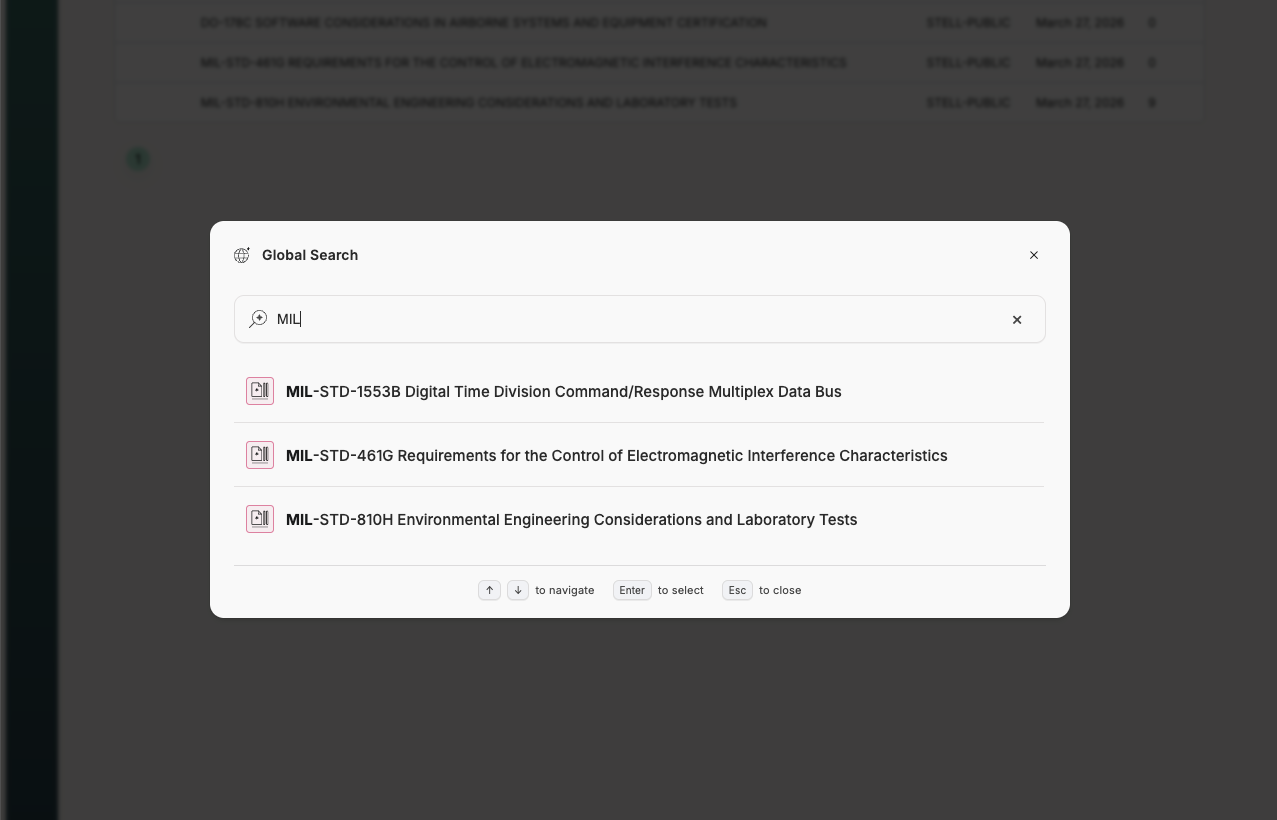This screenshot has height=820, width=1277.
Task: Click background row DO-178C Software Considerations
Action: [x=660, y=22]
